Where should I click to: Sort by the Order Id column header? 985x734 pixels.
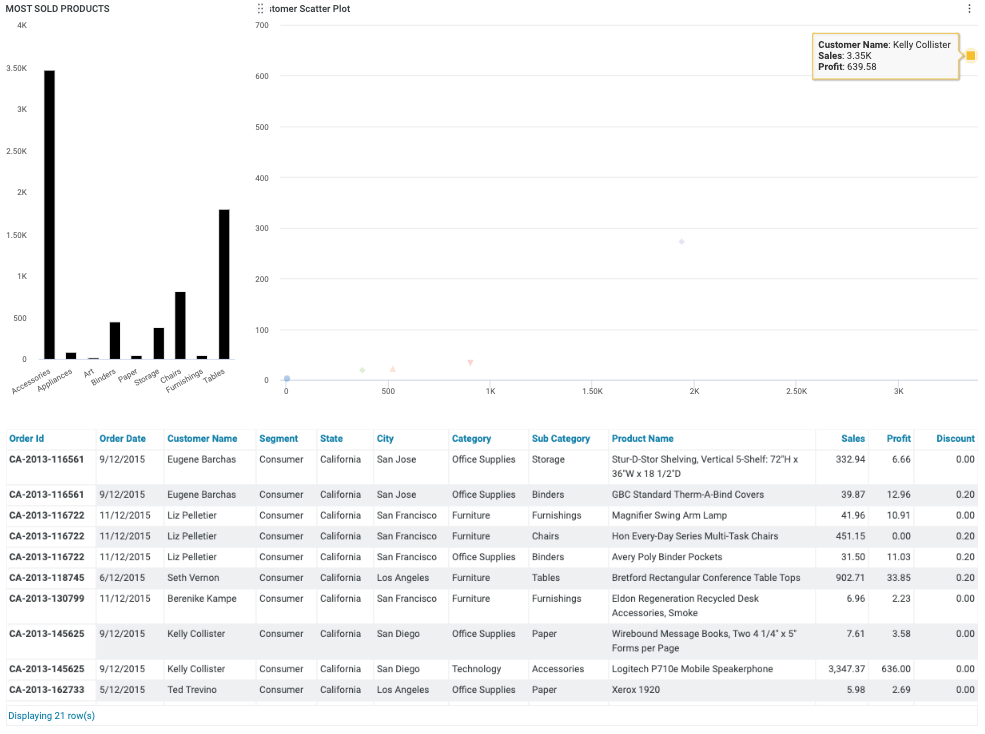[27, 439]
